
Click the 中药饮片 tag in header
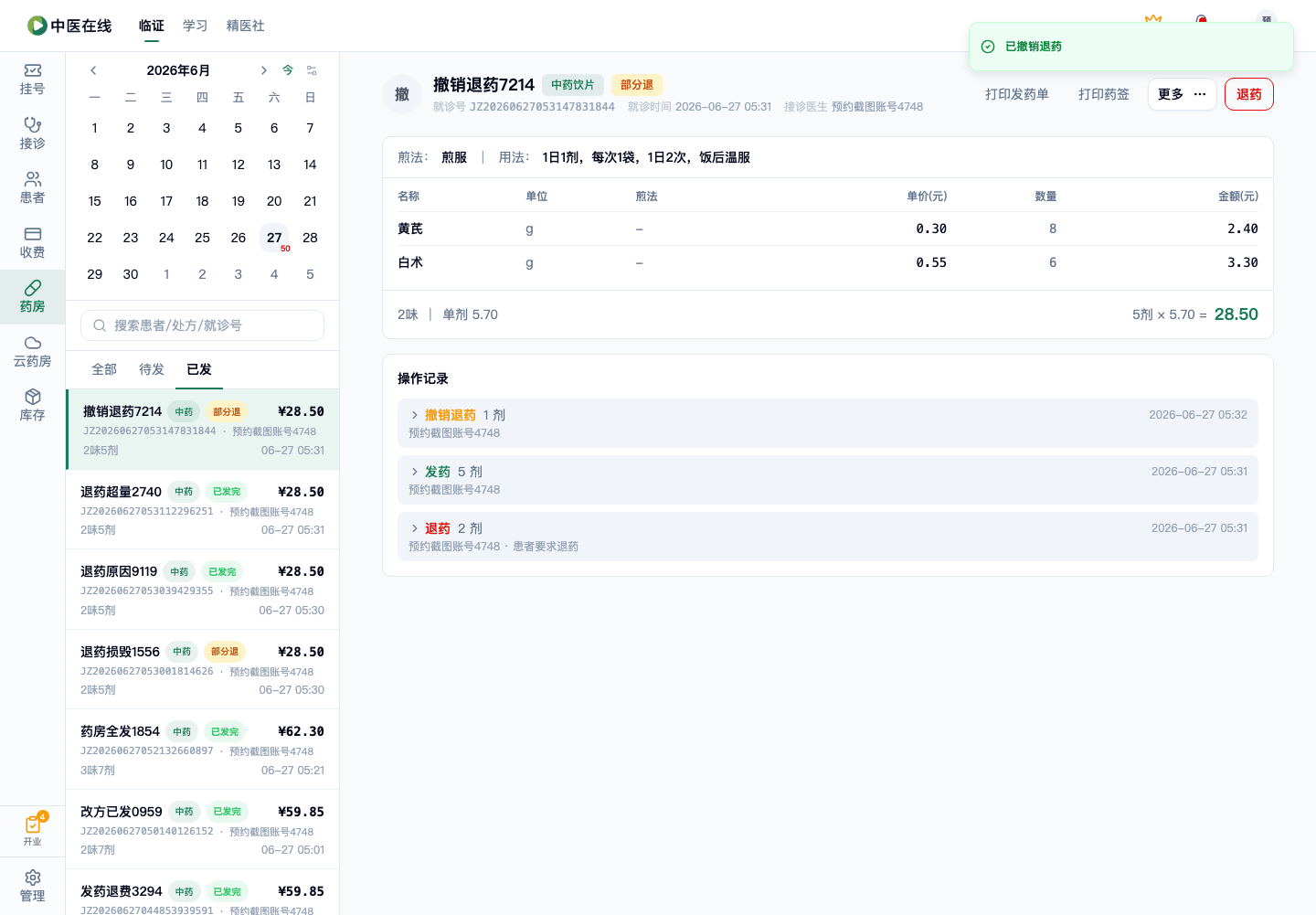click(x=573, y=85)
